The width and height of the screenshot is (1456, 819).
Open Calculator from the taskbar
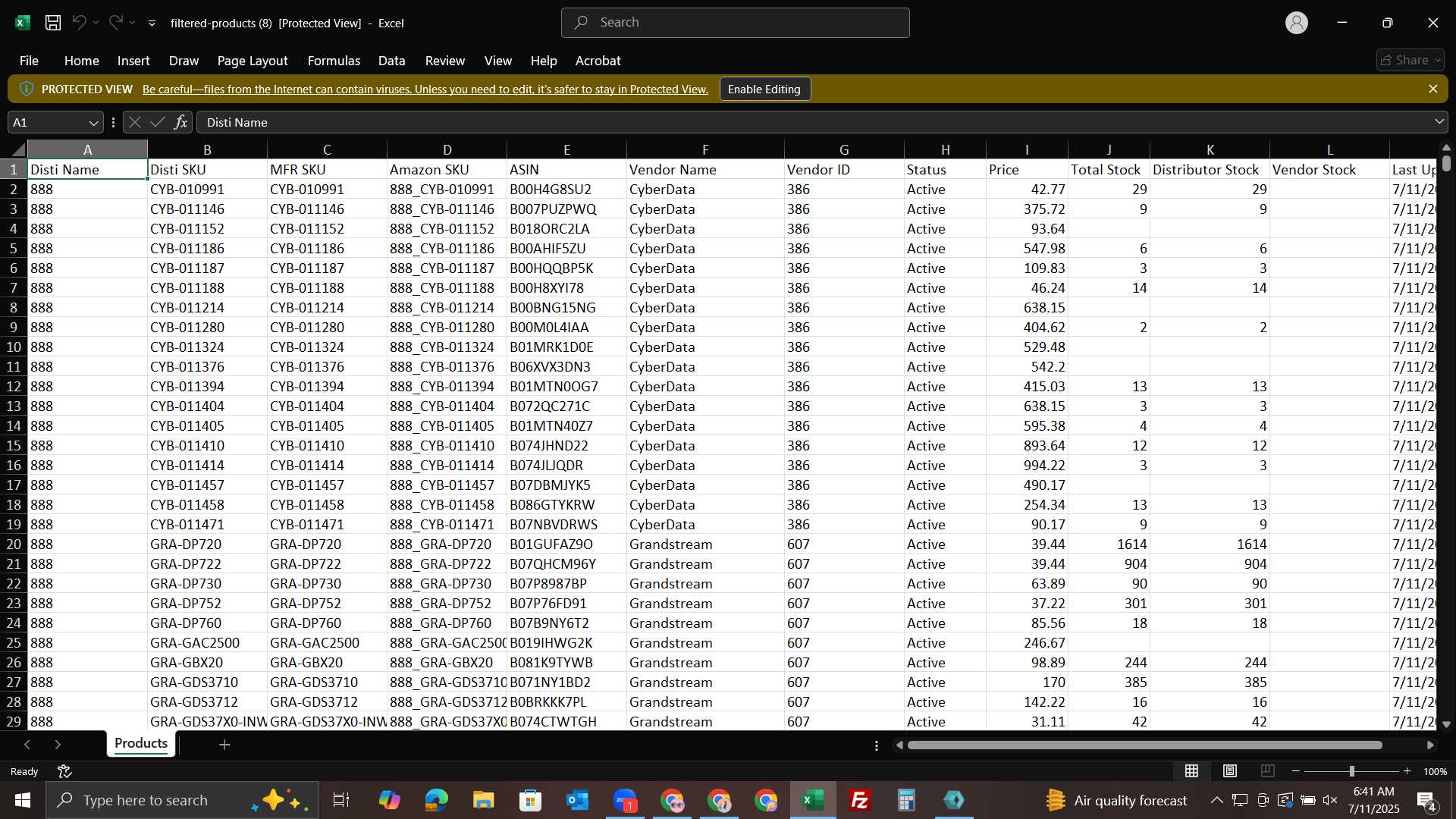(x=906, y=800)
